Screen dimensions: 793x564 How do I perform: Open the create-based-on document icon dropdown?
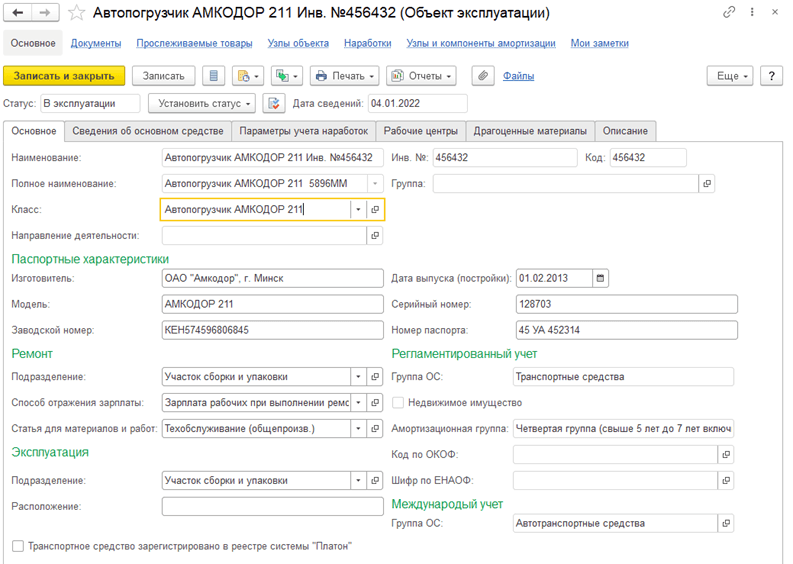click(x=248, y=76)
